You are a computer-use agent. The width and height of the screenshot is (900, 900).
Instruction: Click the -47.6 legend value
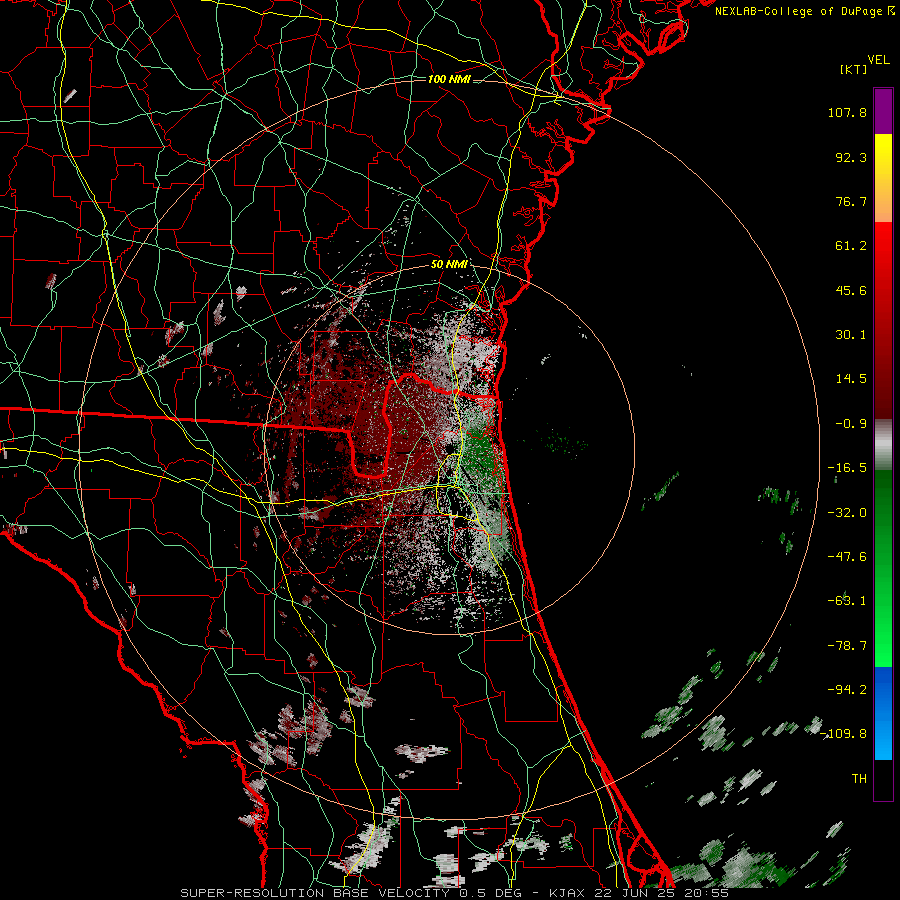[847, 556]
